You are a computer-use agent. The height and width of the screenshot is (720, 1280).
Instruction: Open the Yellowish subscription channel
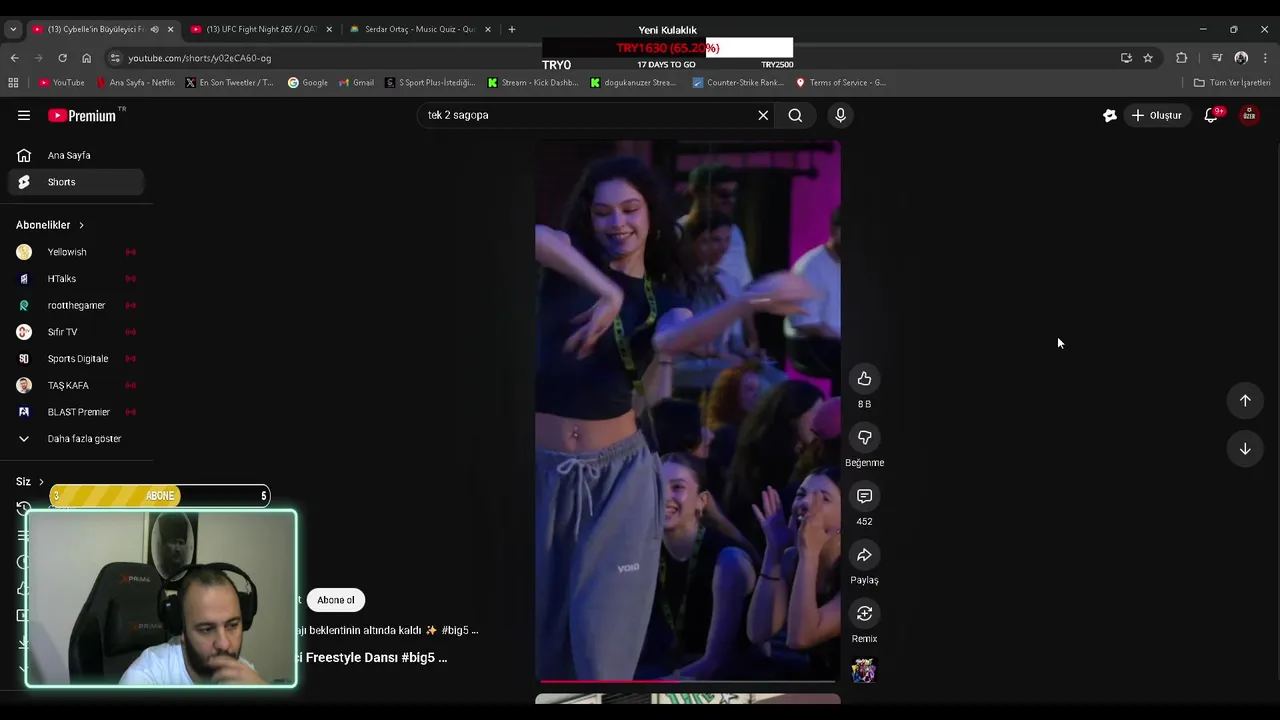tap(76, 252)
